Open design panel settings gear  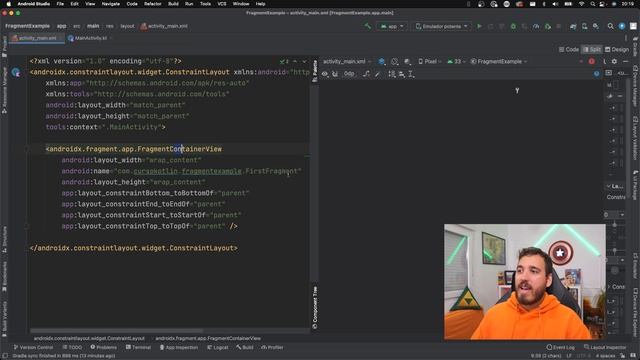point(614,62)
